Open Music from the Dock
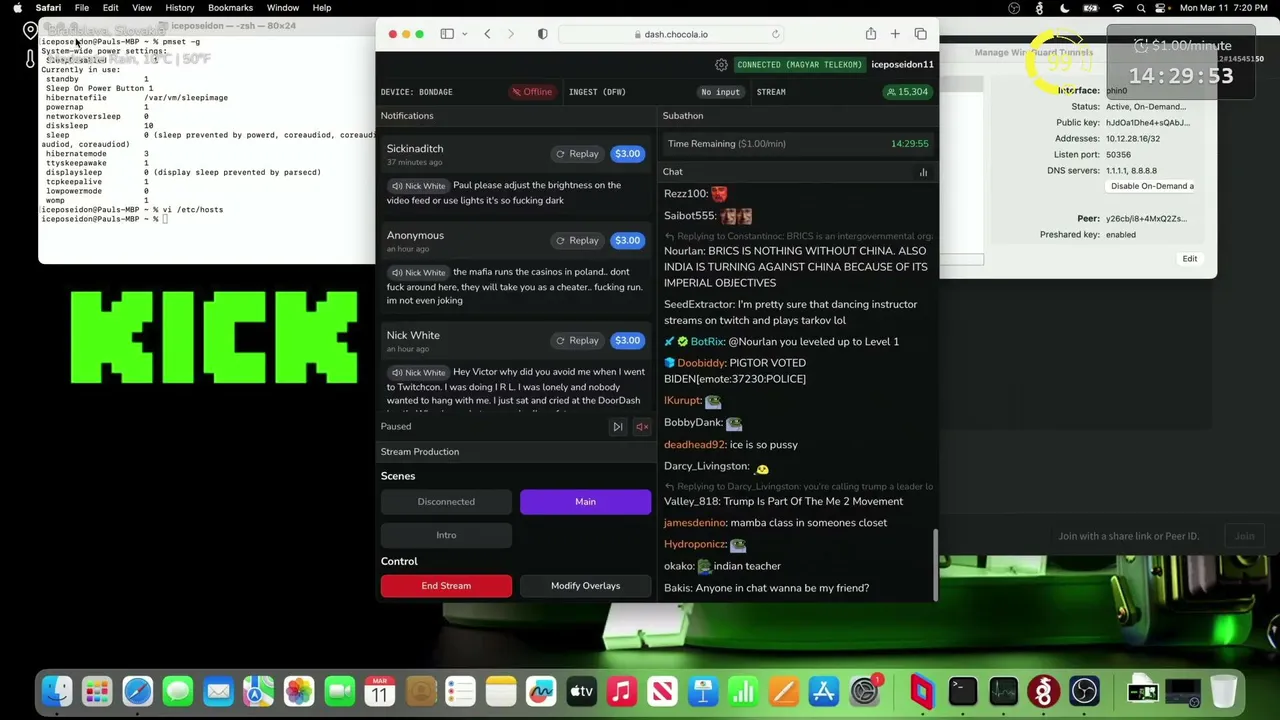 tap(622, 691)
